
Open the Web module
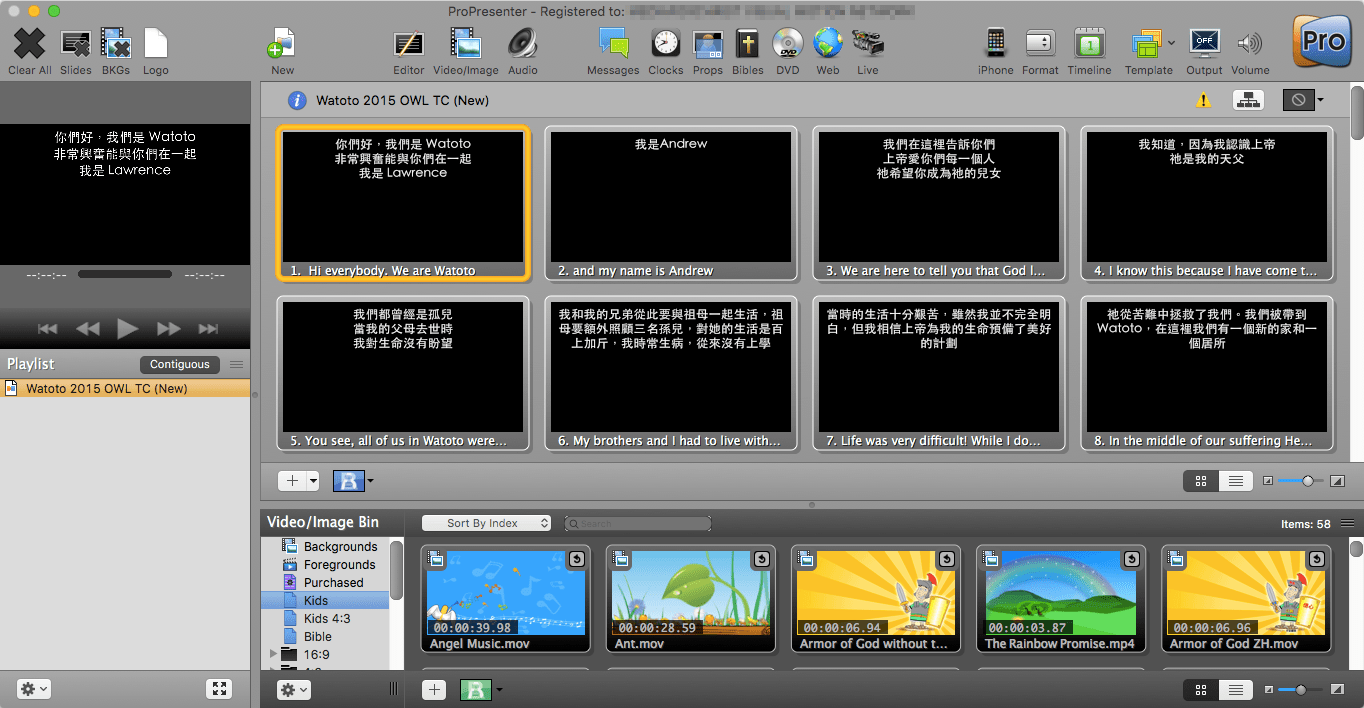[x=828, y=44]
